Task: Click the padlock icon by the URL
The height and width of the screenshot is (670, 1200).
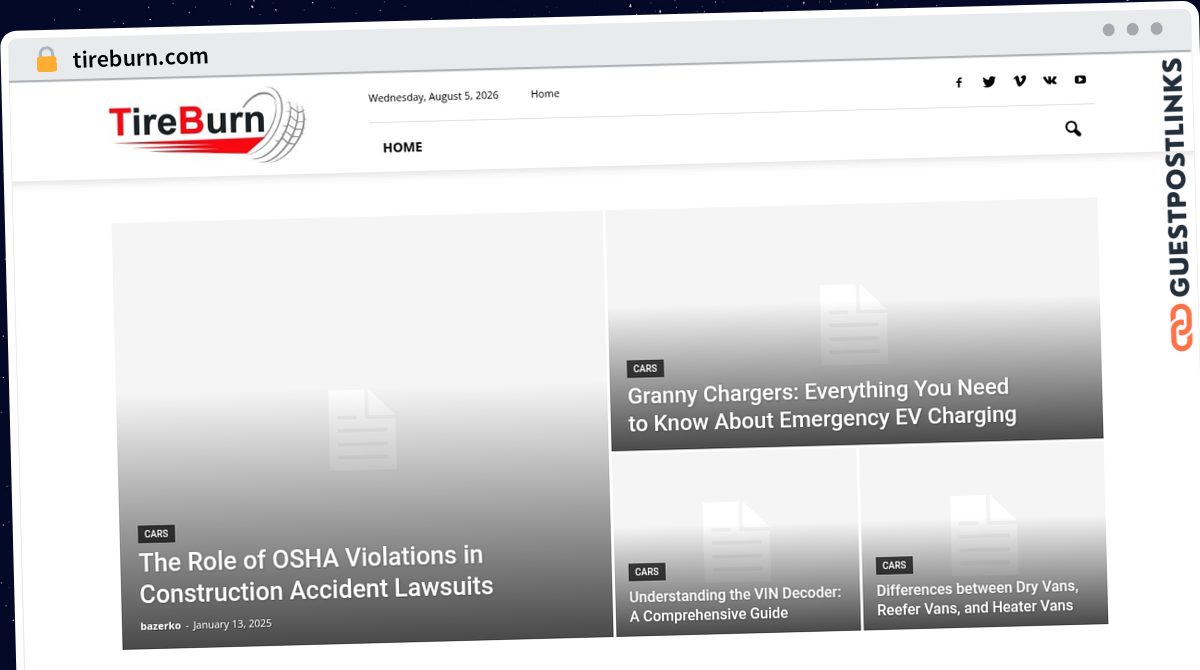Action: 47,60
